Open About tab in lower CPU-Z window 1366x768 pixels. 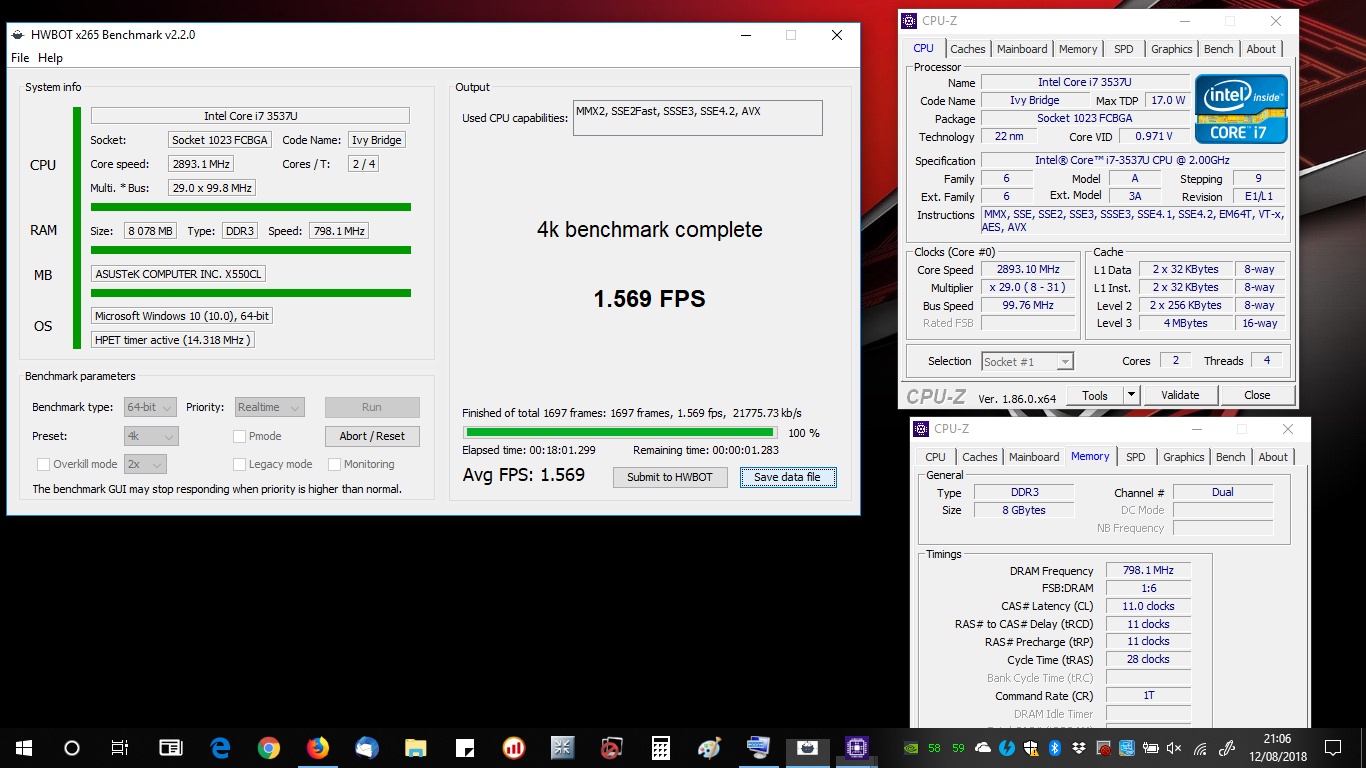pyautogui.click(x=1273, y=457)
